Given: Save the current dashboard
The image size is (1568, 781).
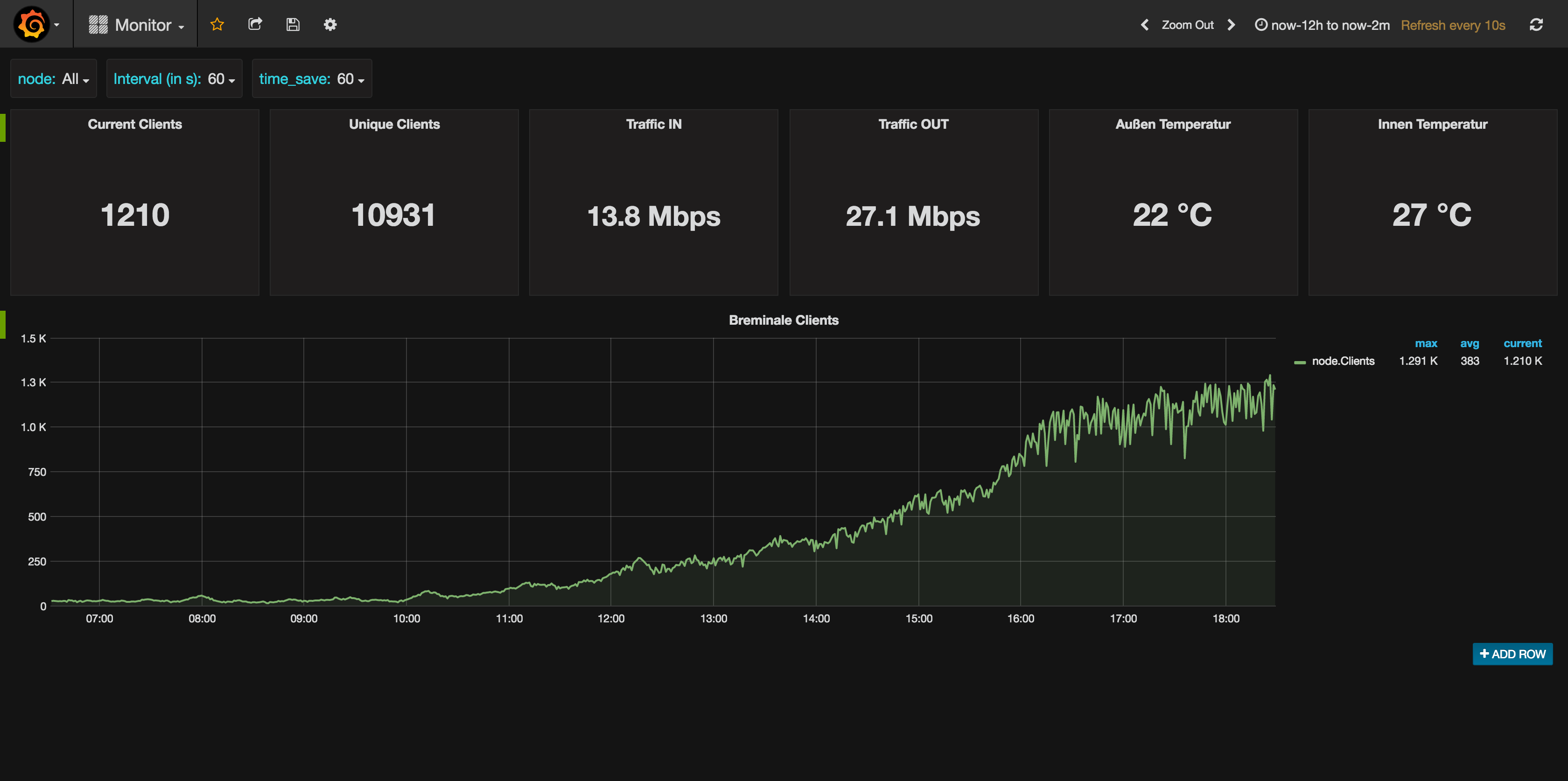Looking at the screenshot, I should [293, 24].
